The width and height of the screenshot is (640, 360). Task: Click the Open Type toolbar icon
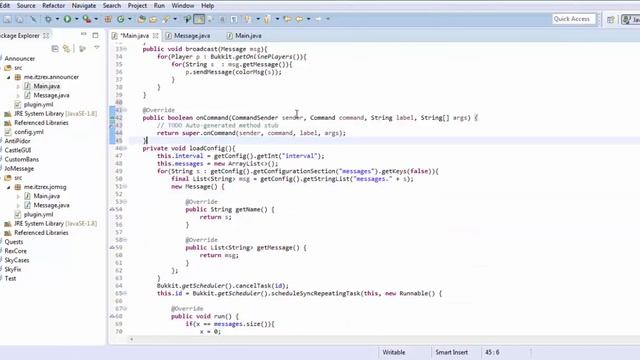[142, 19]
